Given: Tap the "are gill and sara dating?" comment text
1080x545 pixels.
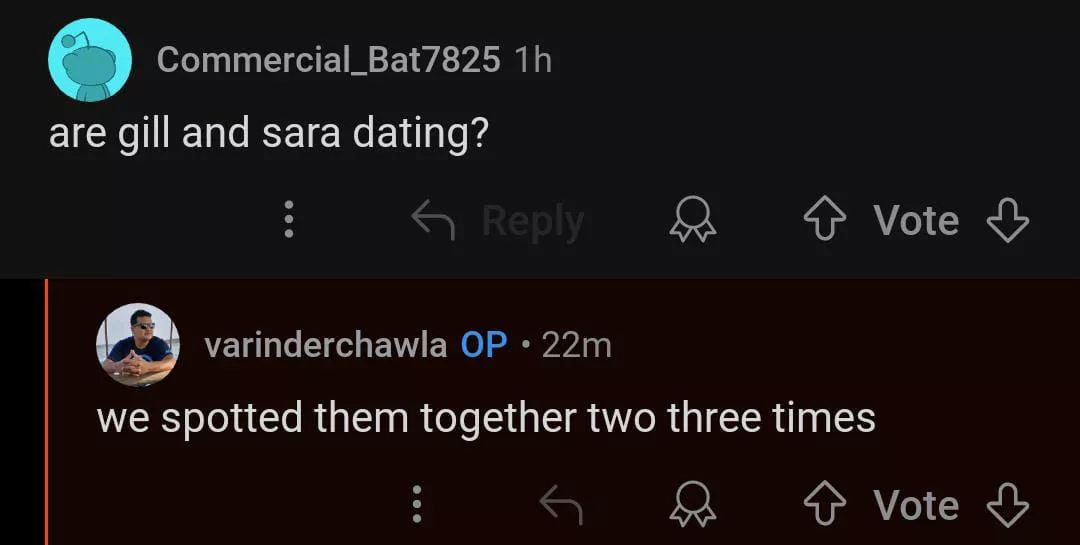Looking at the screenshot, I should pyautogui.click(x=269, y=134).
